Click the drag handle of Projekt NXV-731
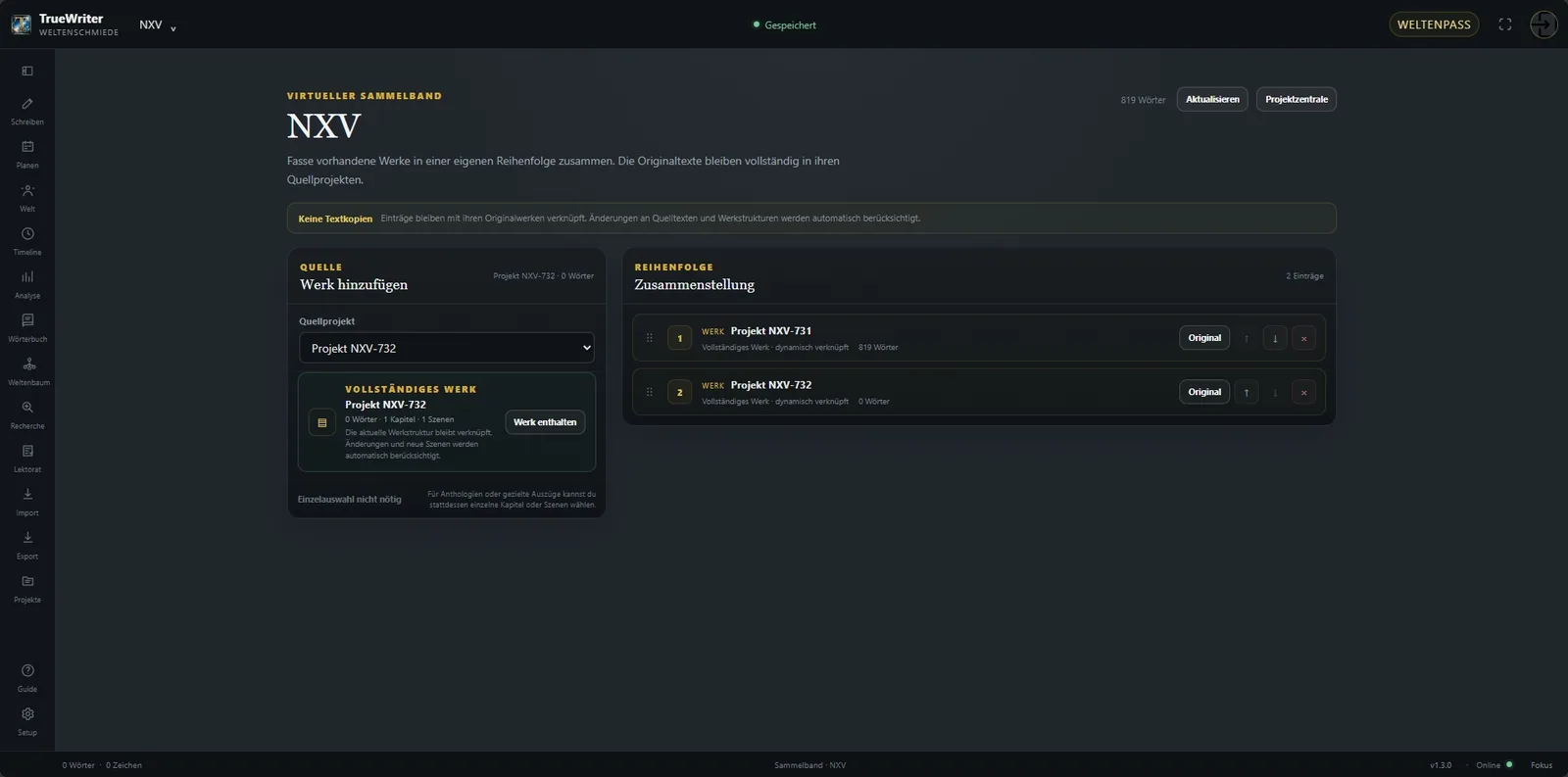The width and height of the screenshot is (1568, 777). (x=649, y=338)
